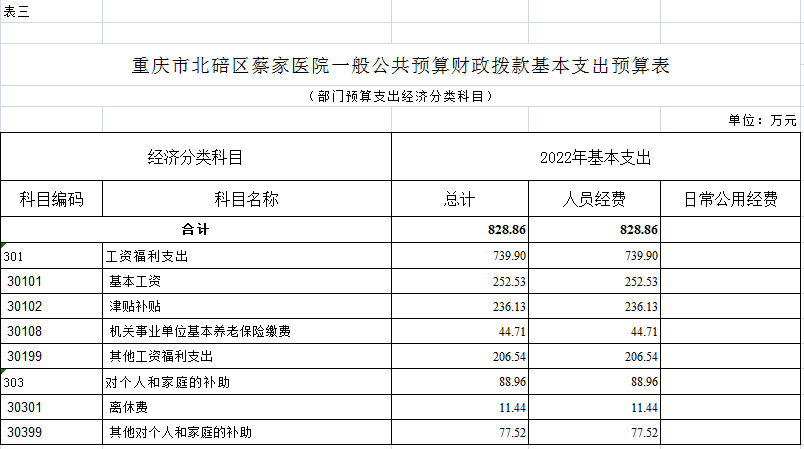Select cell 其他工资福利支出

point(247,356)
